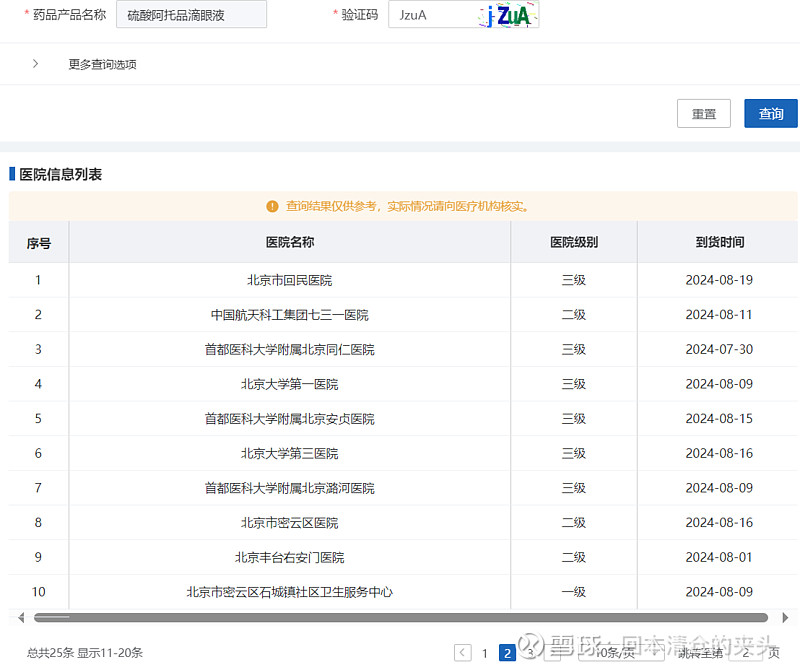Click the 重置 reset button
Viewport: 800px width, 670px height.
click(x=703, y=114)
